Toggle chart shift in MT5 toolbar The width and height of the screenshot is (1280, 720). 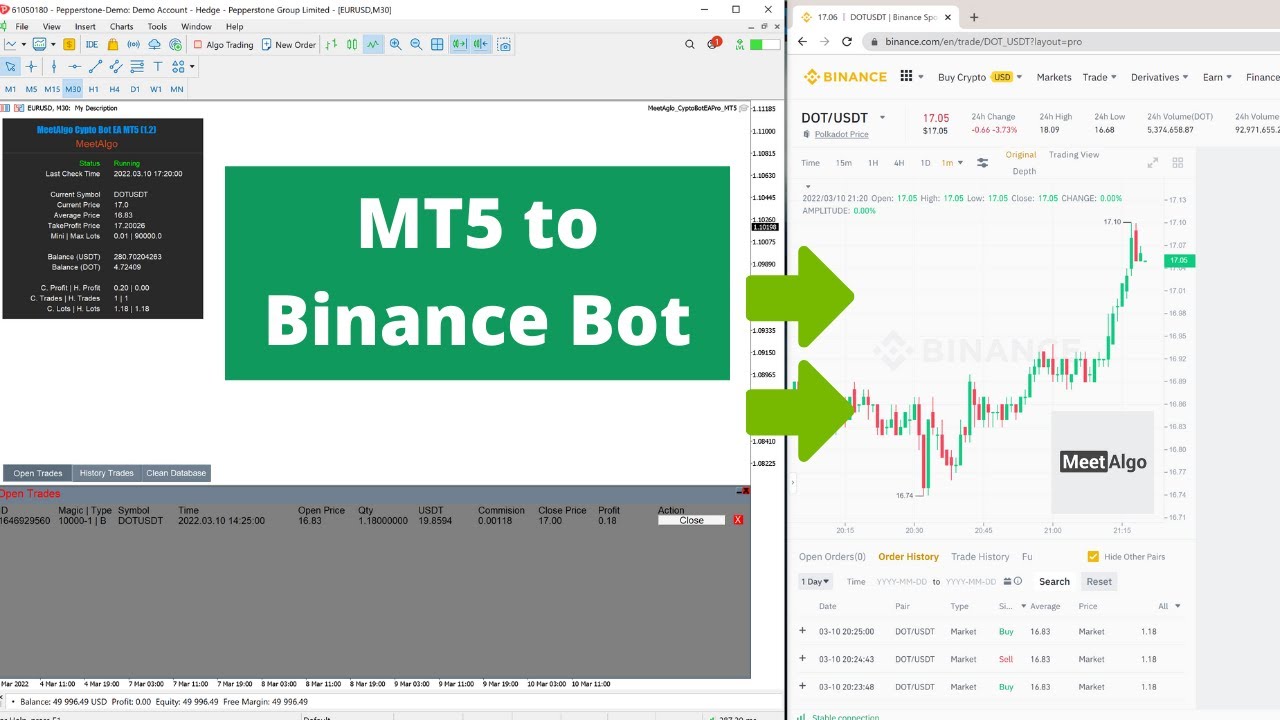(481, 44)
